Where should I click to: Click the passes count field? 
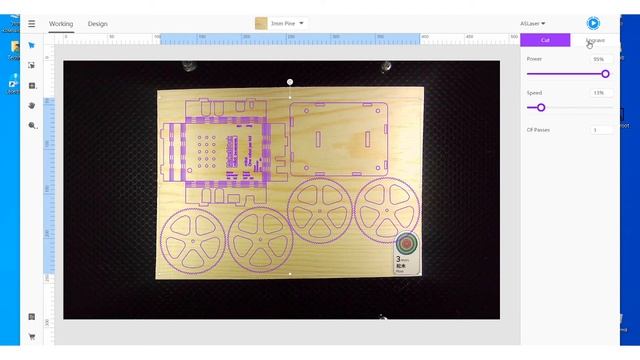601,130
